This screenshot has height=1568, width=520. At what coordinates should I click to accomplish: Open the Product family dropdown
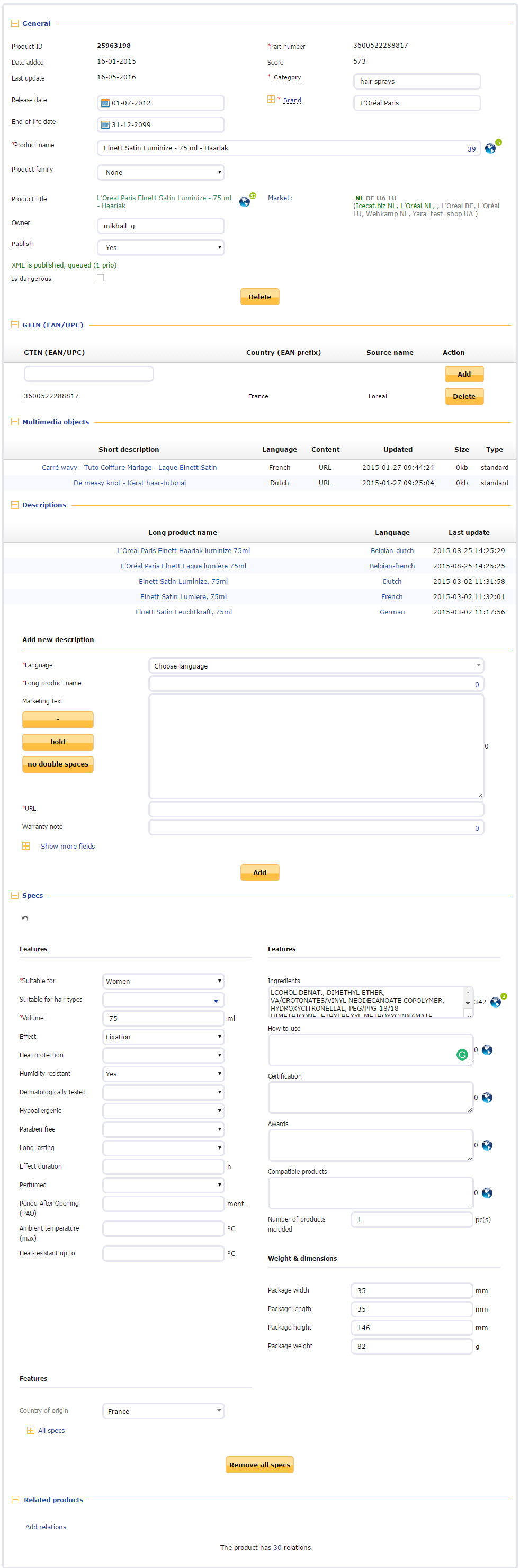pos(161,172)
